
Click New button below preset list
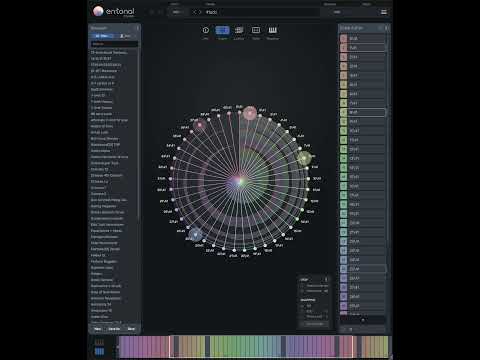(98, 329)
